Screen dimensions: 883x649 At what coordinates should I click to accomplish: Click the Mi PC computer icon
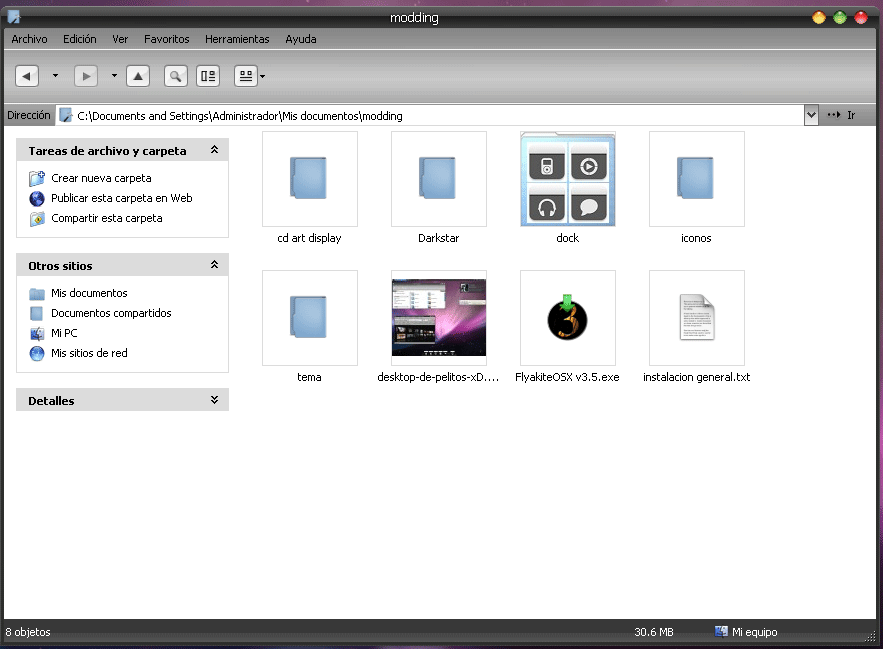pos(37,334)
